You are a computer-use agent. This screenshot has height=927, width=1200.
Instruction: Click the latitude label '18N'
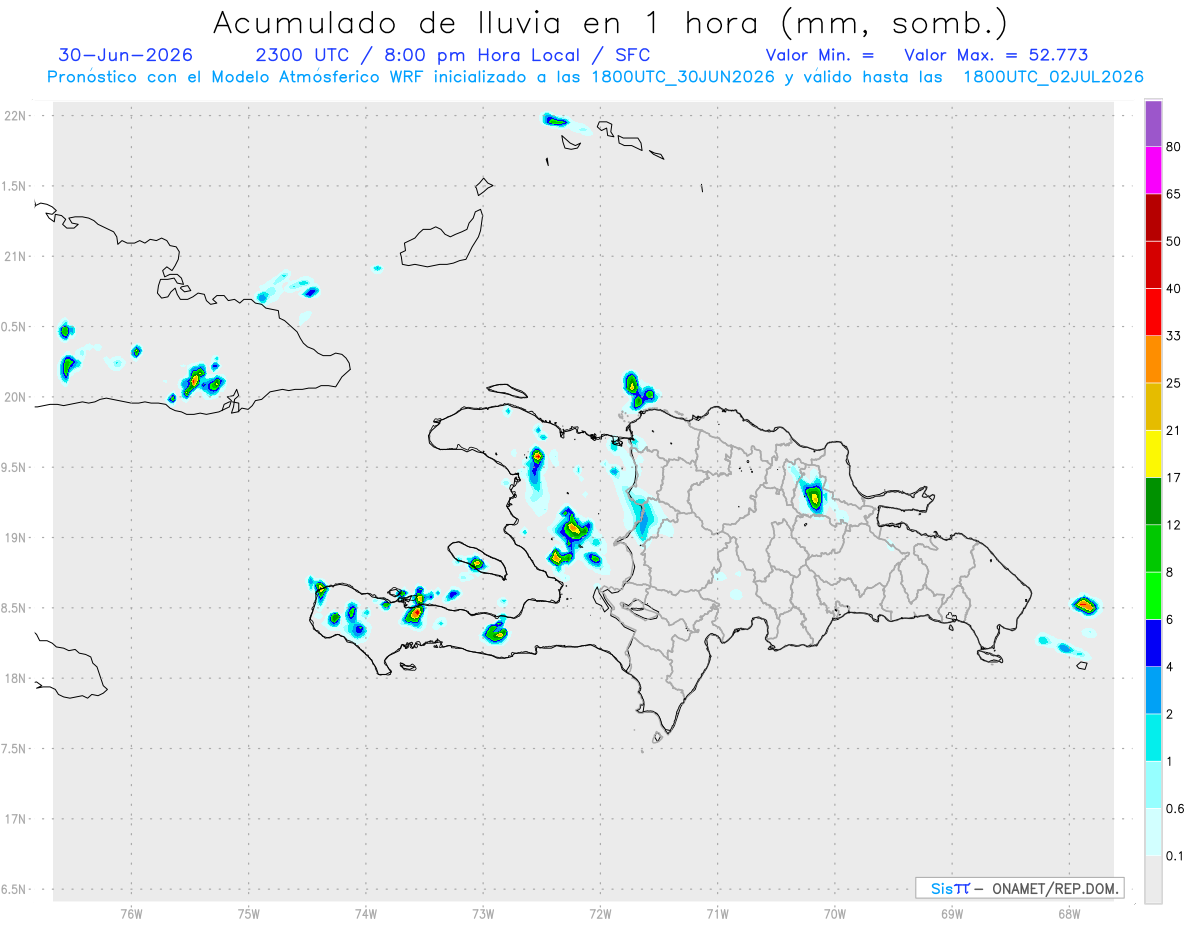(x=16, y=678)
